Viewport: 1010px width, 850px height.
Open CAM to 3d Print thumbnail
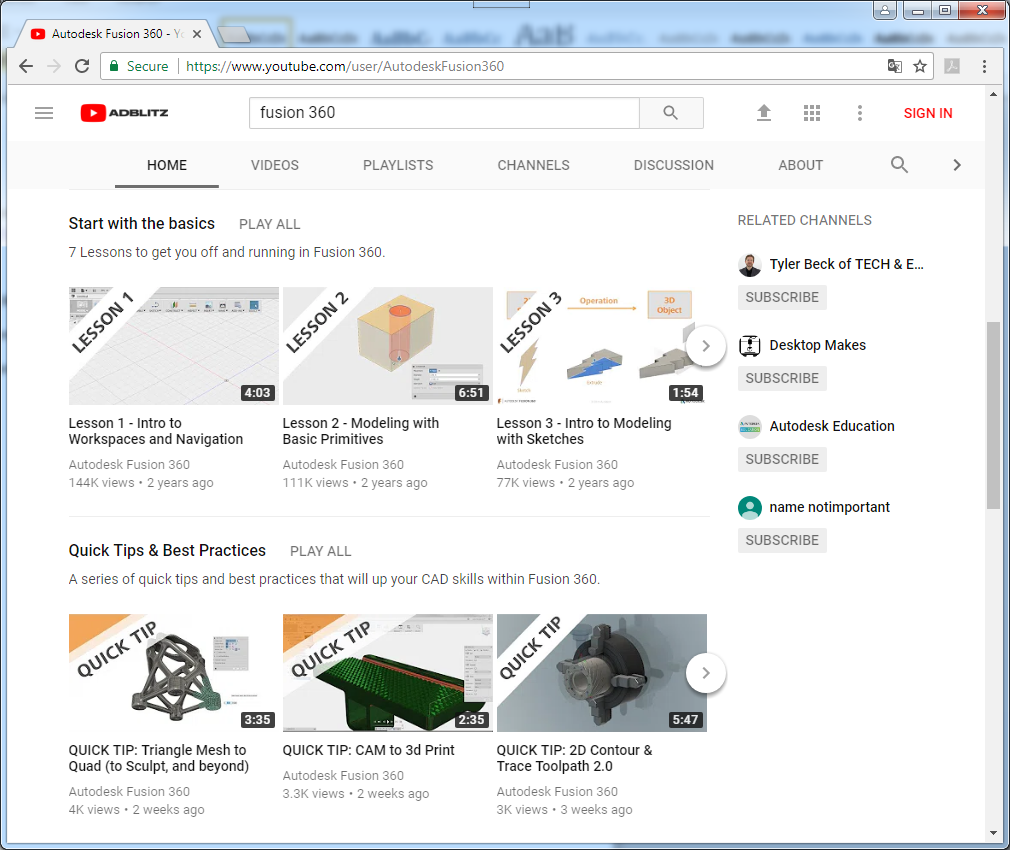[x=388, y=673]
